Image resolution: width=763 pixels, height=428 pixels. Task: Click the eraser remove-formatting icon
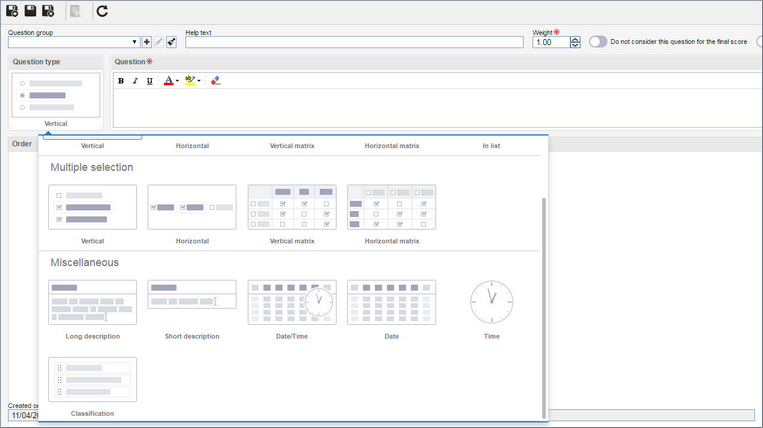(x=216, y=81)
